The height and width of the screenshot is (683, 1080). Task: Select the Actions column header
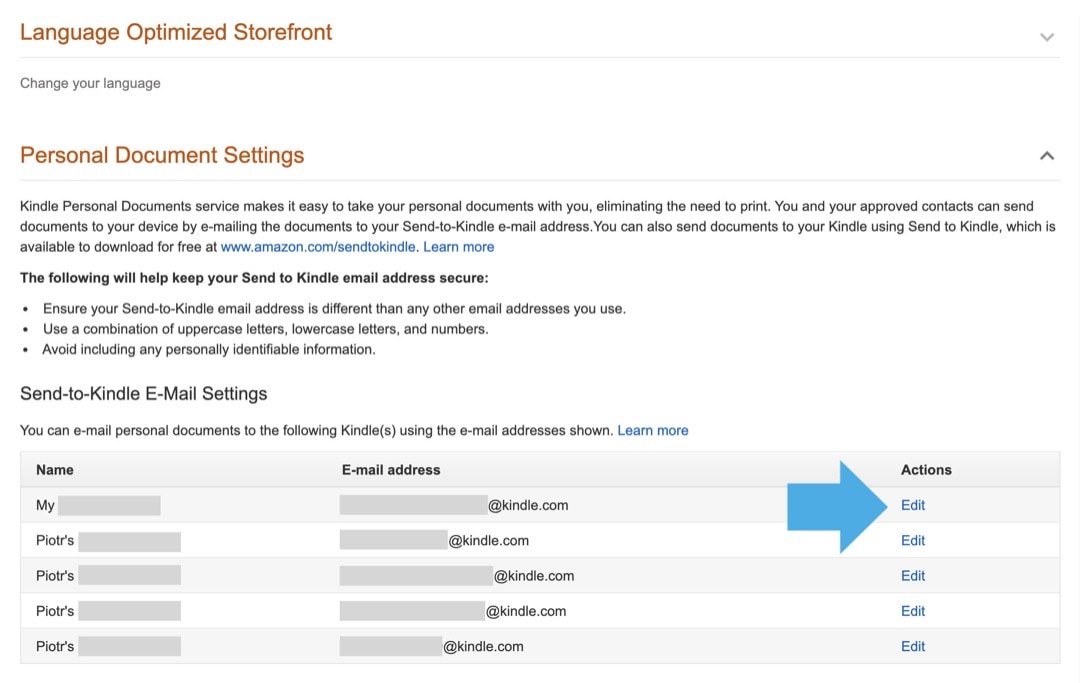point(926,469)
